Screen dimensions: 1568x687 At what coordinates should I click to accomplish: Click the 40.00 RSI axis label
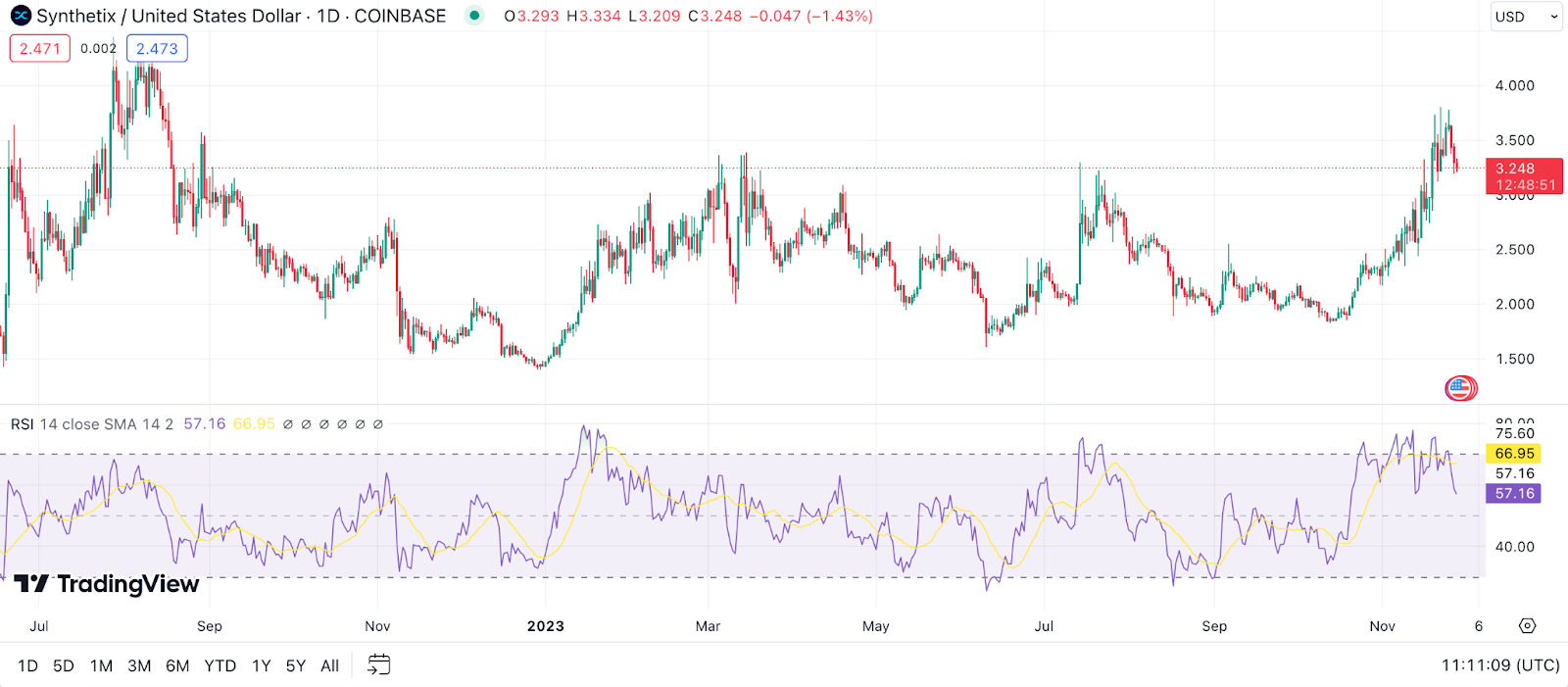1514,547
